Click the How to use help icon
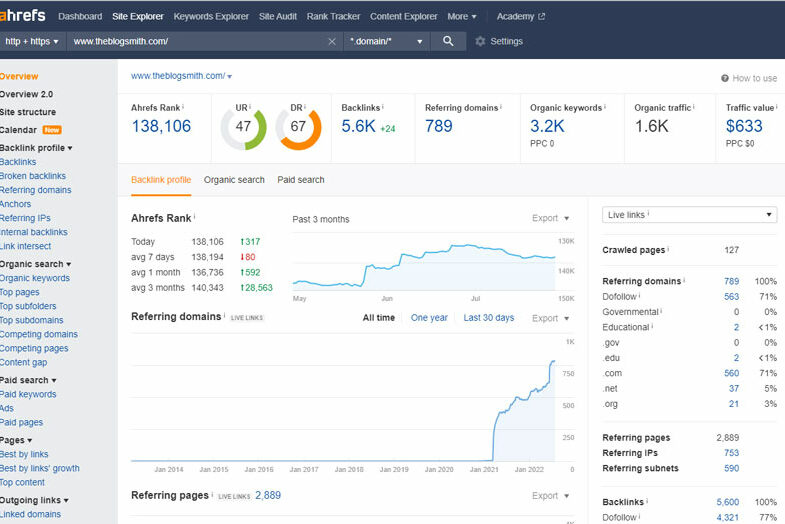 [725, 78]
